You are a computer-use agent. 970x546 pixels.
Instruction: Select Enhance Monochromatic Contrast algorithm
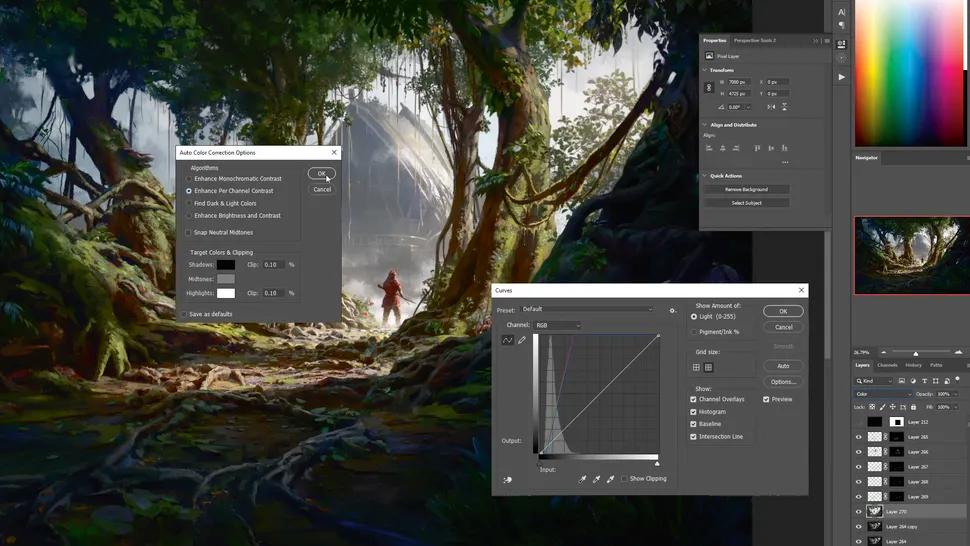[x=189, y=179]
